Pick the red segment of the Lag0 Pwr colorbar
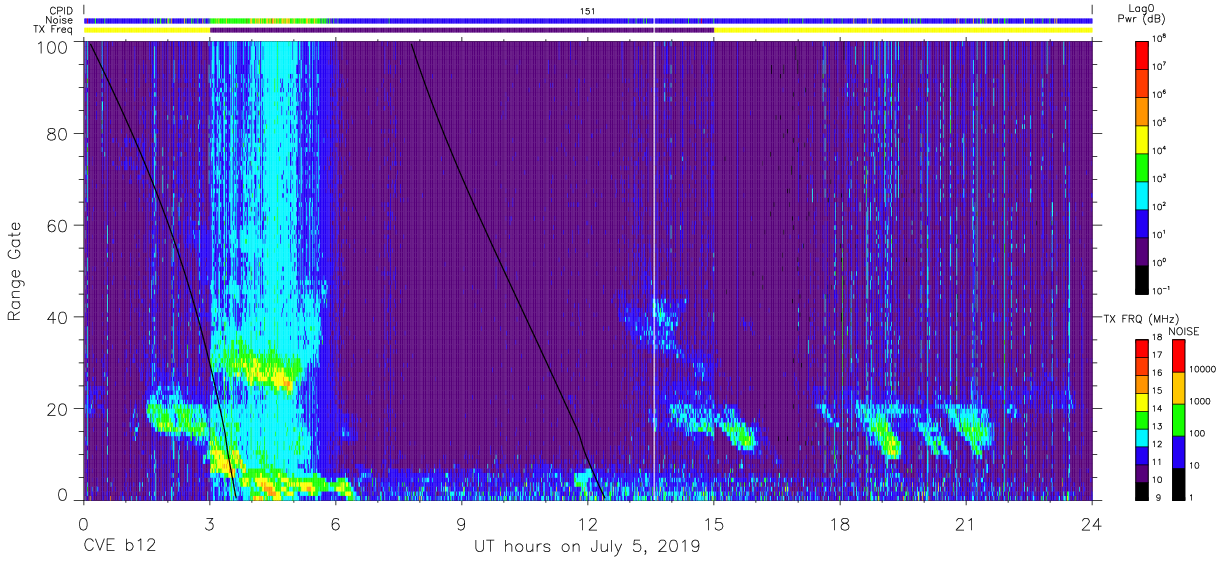Image resolution: width=1228 pixels, height=567 pixels. click(x=1142, y=54)
